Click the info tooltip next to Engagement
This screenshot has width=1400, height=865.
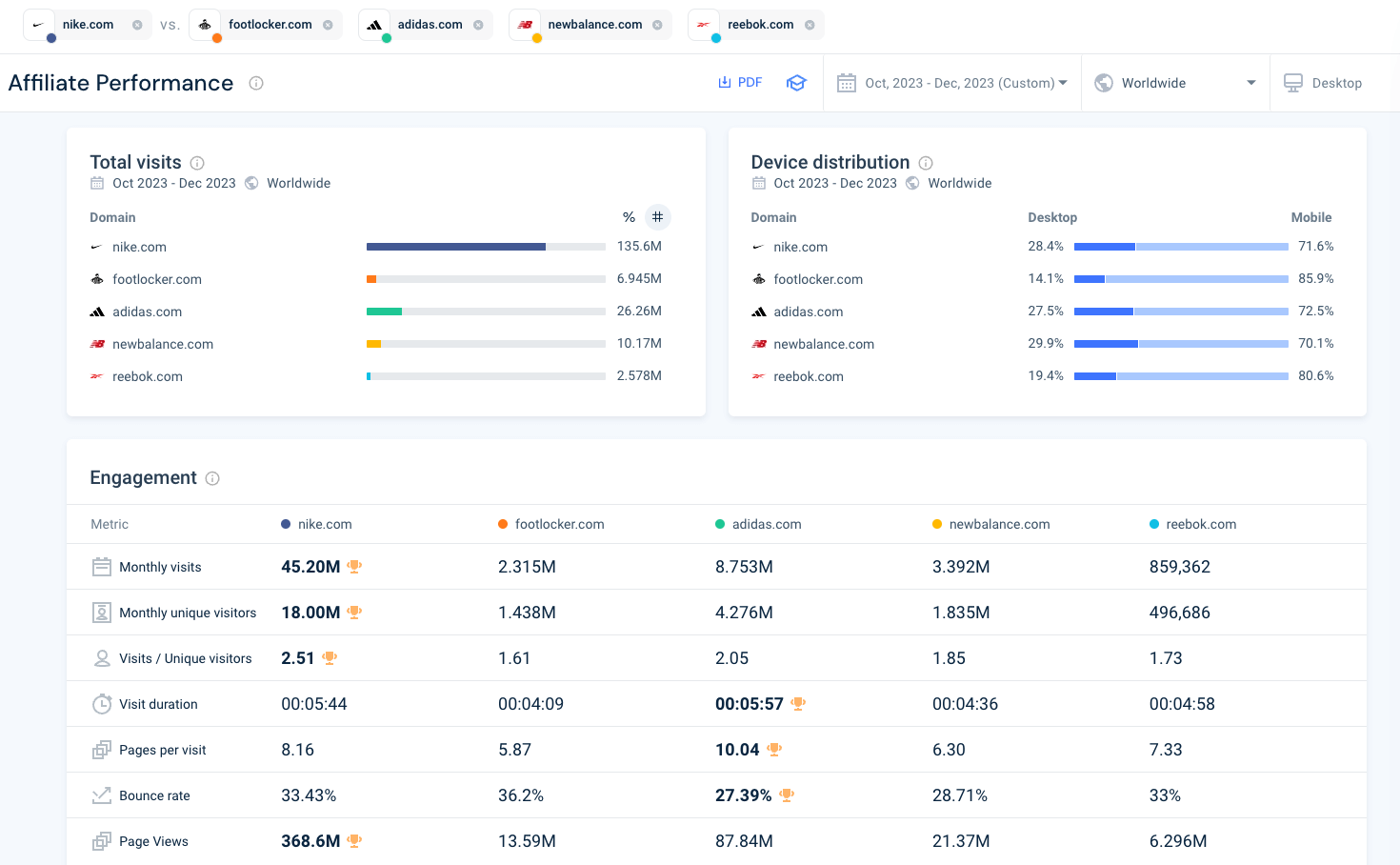coord(211,478)
